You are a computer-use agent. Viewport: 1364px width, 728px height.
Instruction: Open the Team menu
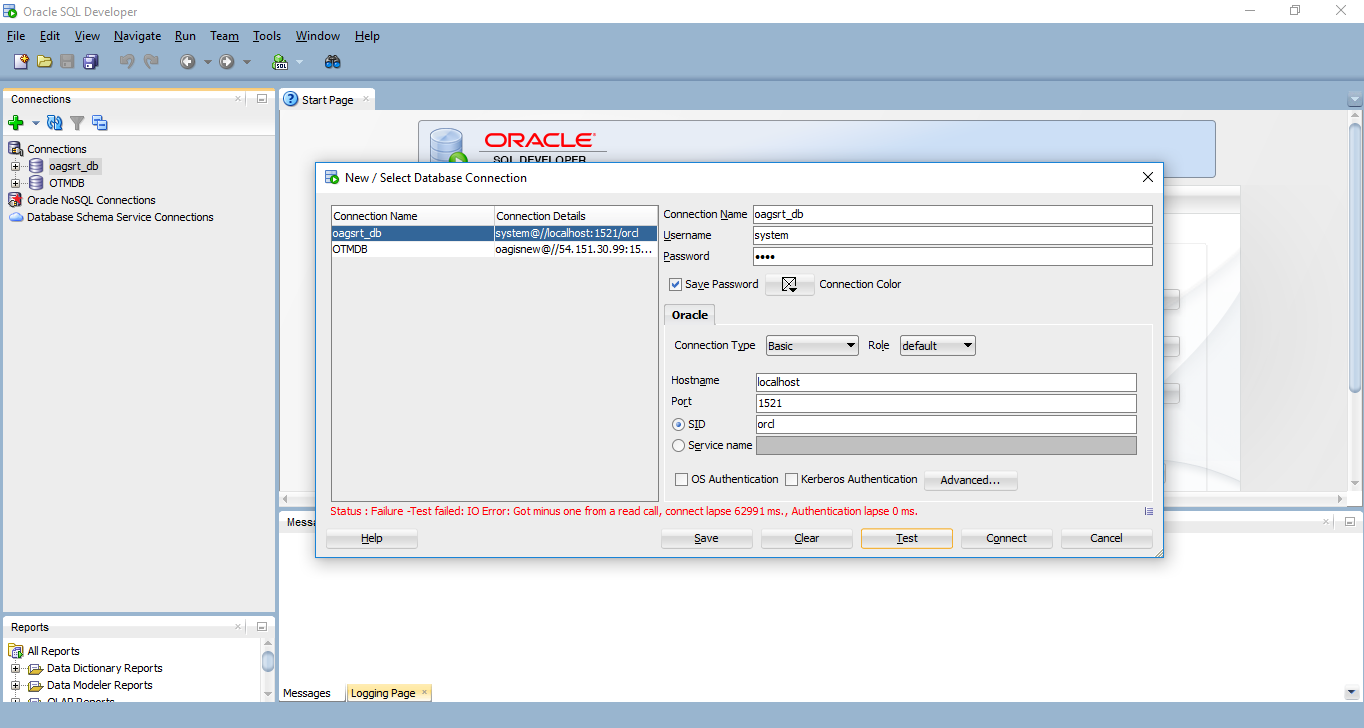point(224,36)
